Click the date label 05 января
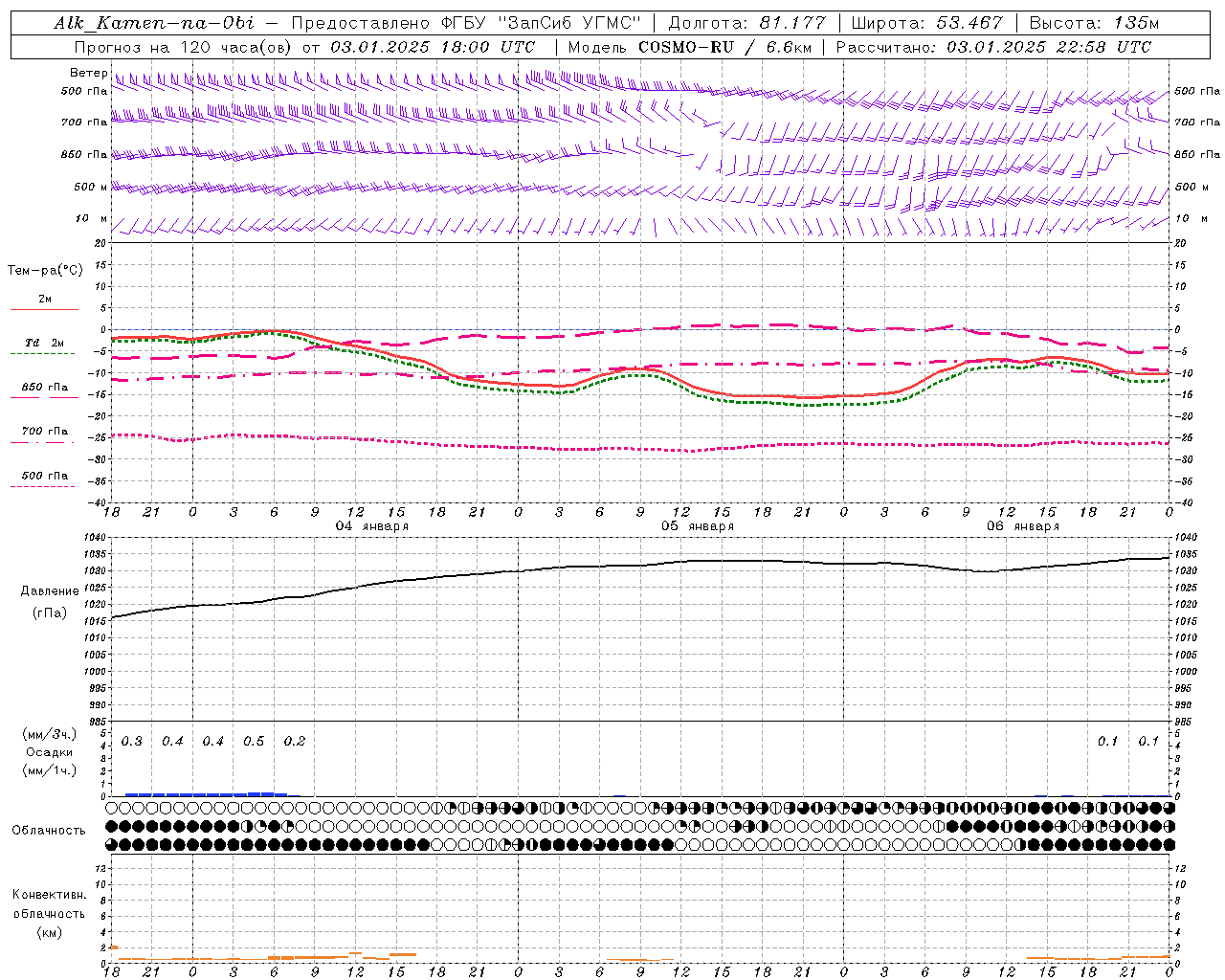The width and height of the screenshot is (1225, 980). click(x=698, y=526)
